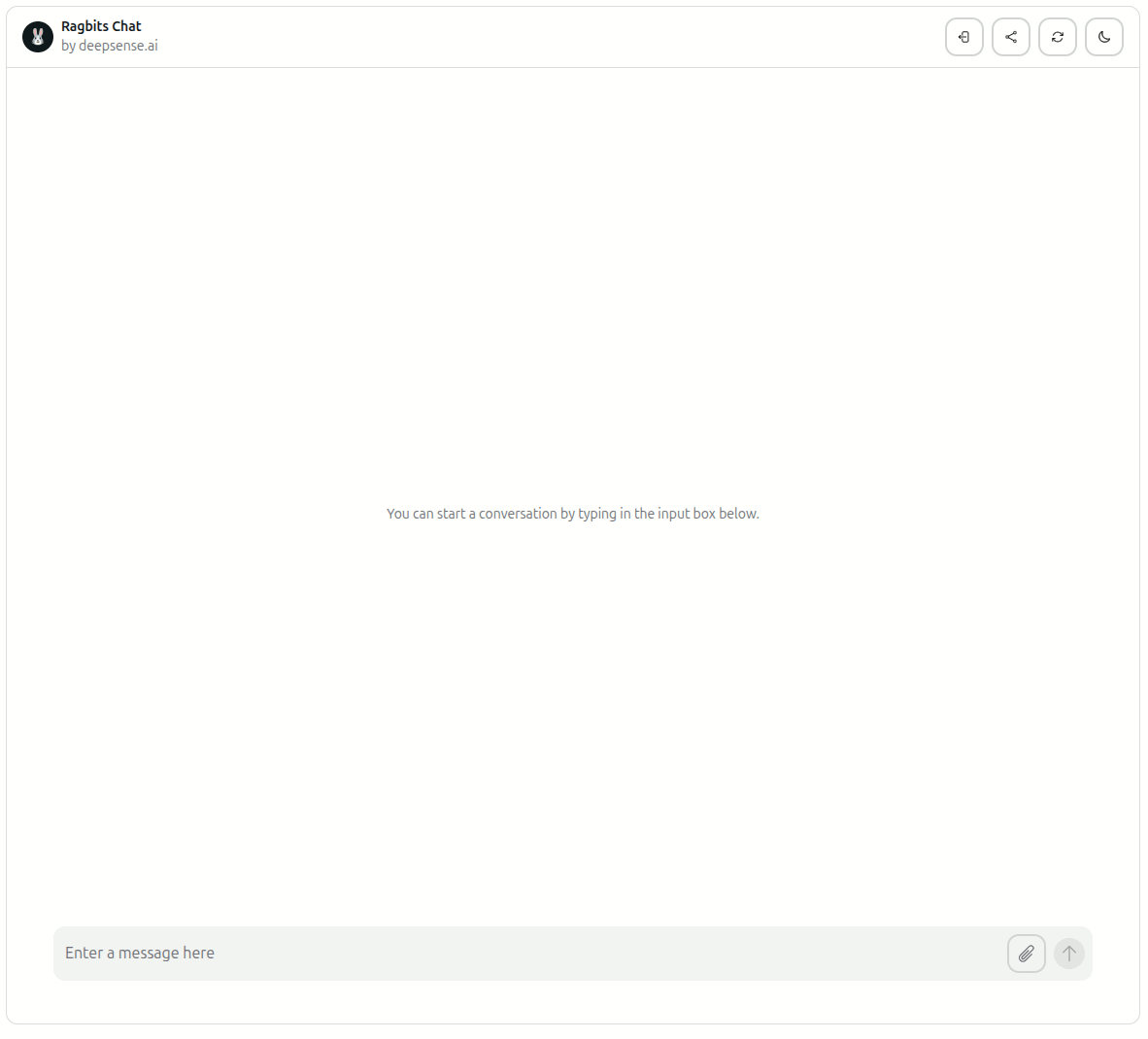
Task: Toggle dark mode with the moon icon
Action: point(1103,37)
